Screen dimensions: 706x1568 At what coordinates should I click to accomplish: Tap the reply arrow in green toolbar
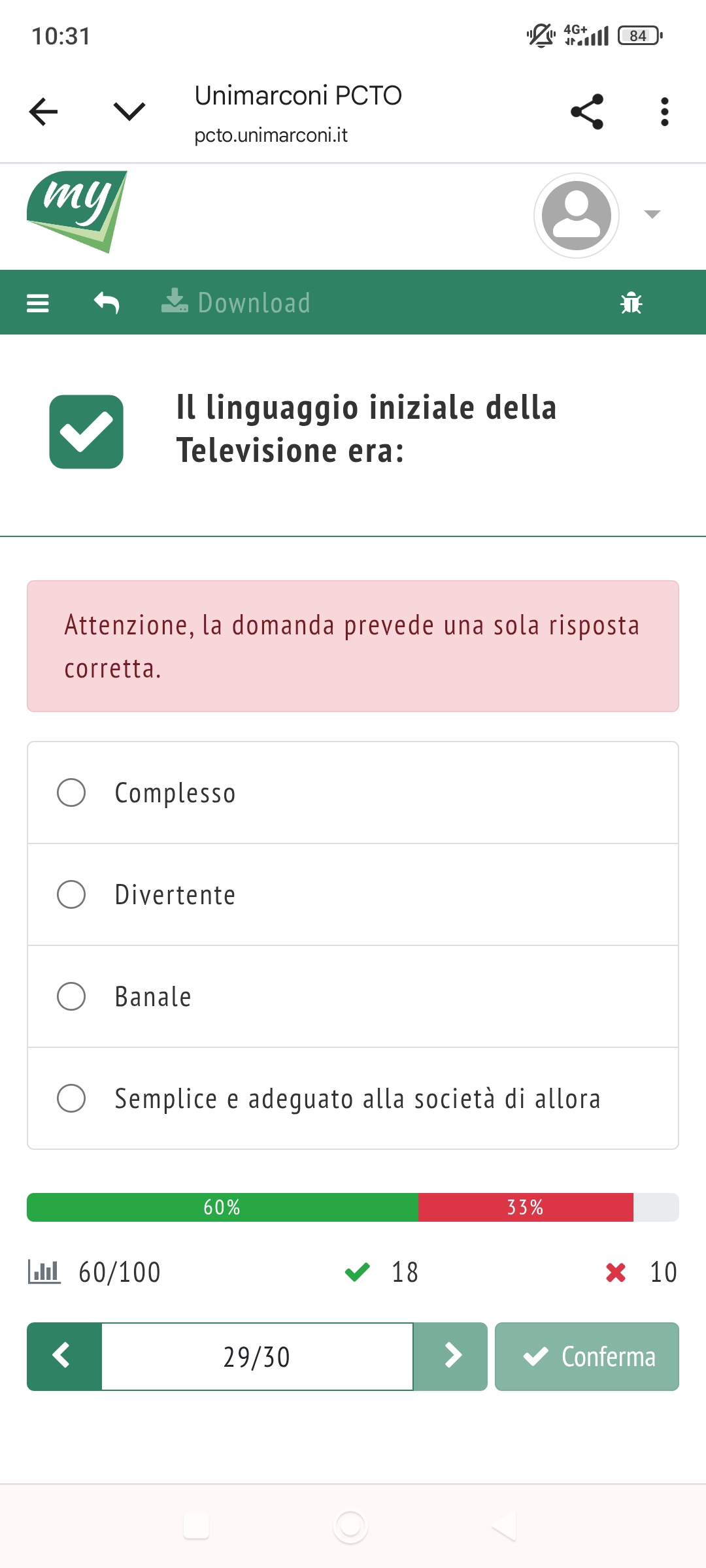point(107,303)
